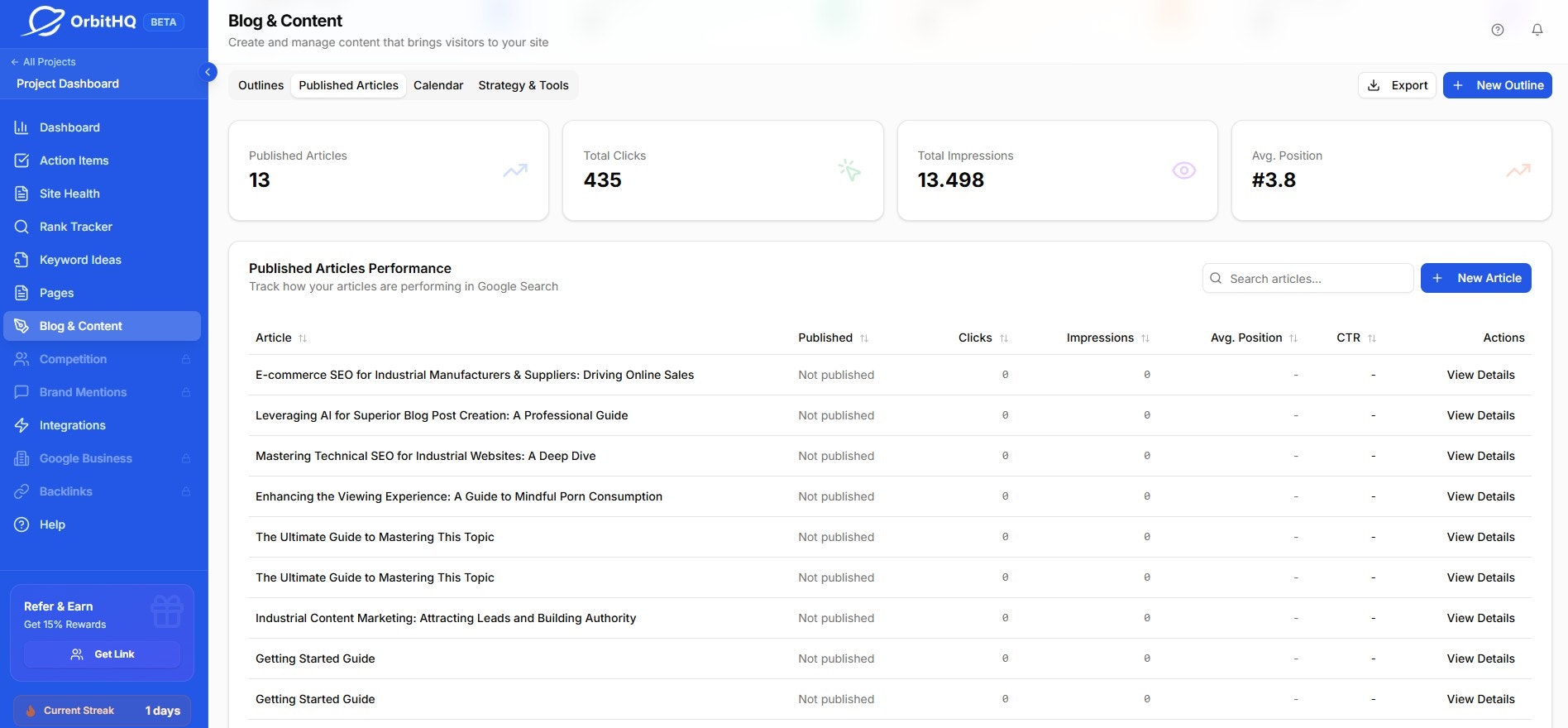Viewport: 1568px width, 728px height.
Task: Open the Strategy & Tools tab
Action: point(523,85)
